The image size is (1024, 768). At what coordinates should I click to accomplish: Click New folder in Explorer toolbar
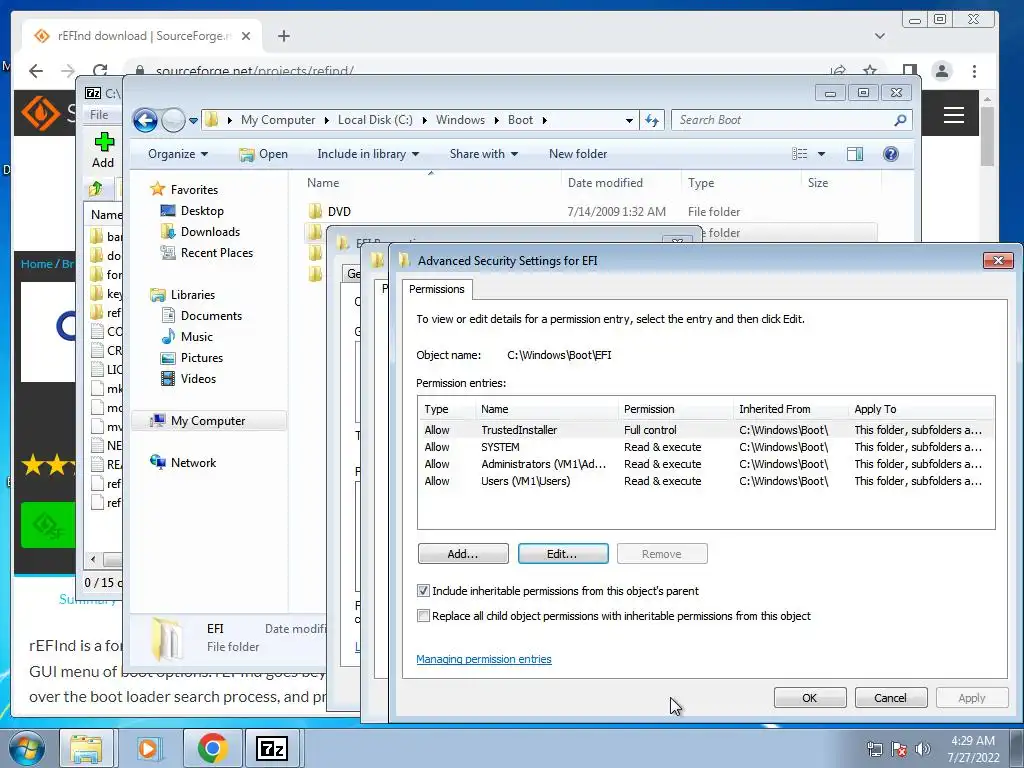(578, 154)
